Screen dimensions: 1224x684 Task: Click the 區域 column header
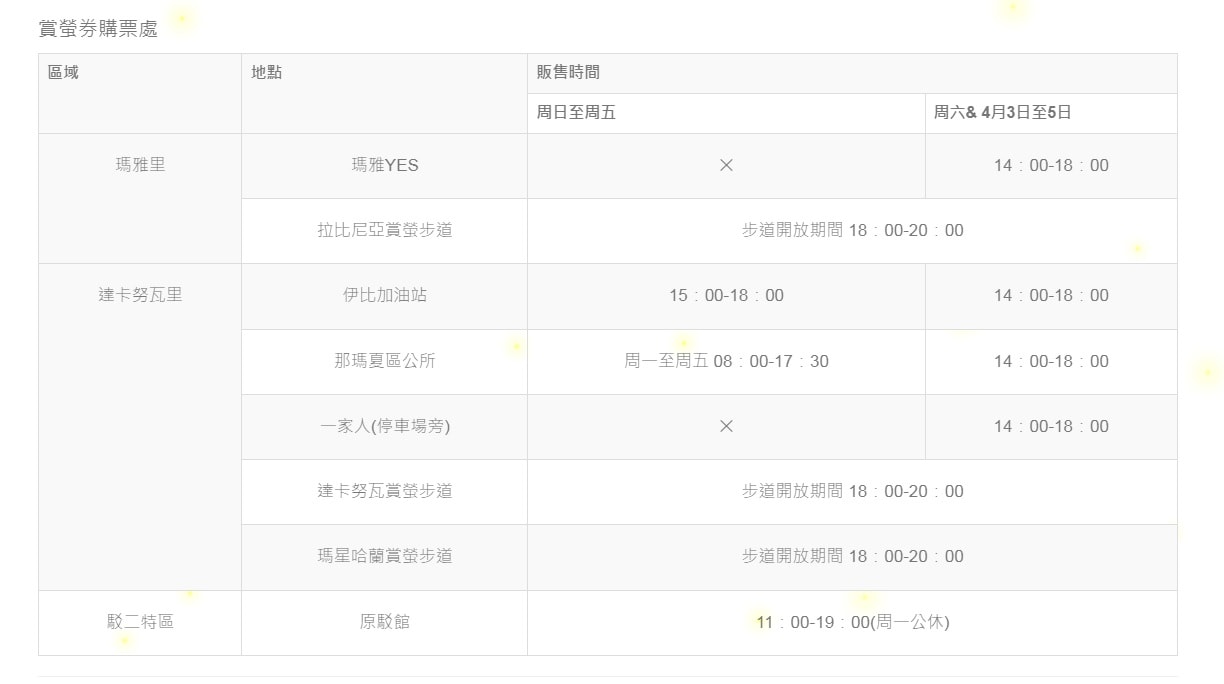pyautogui.click(x=63, y=72)
